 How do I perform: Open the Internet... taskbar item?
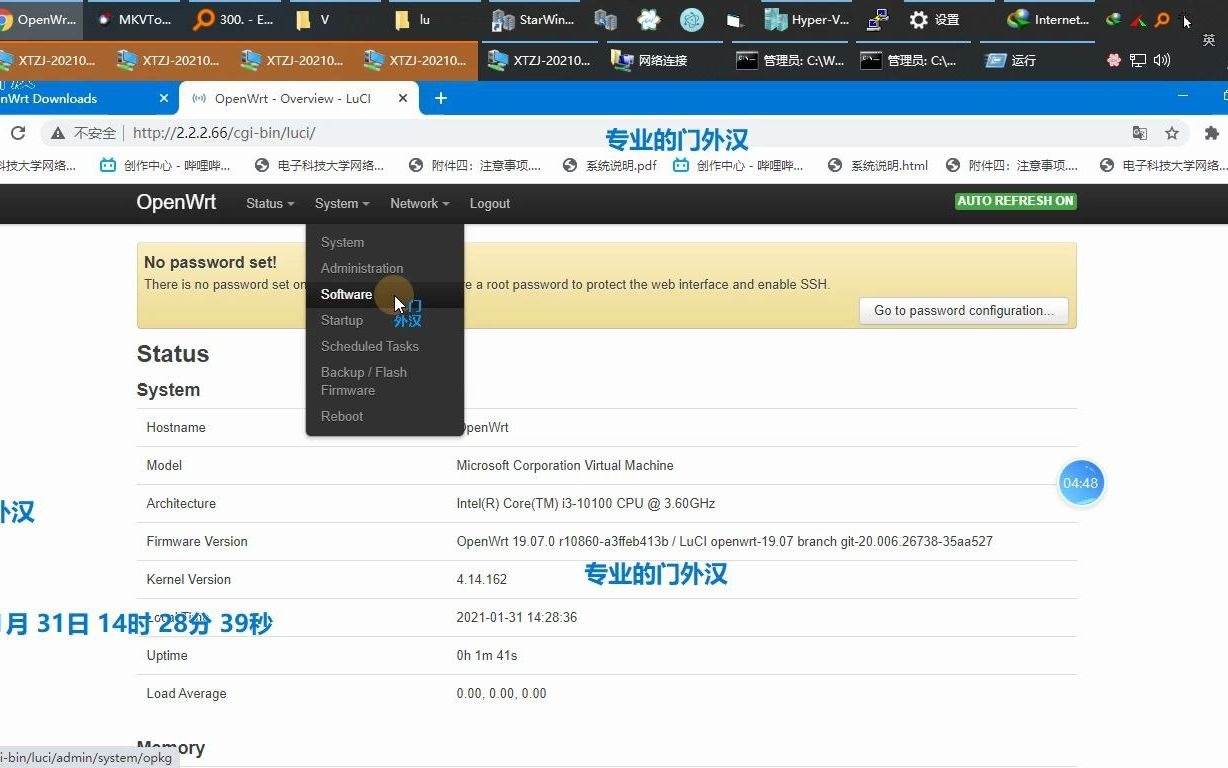[x=1048, y=20]
